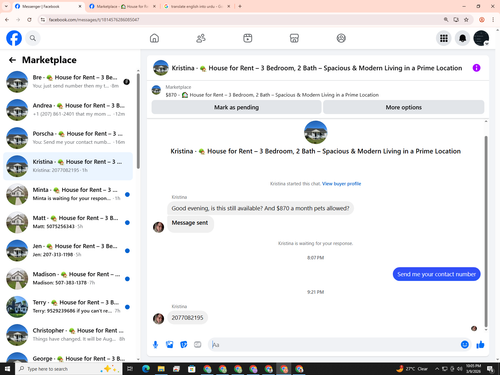This screenshot has width=500, height=375.
Task: Close the Messenger tab
Action: tap(80, 6)
